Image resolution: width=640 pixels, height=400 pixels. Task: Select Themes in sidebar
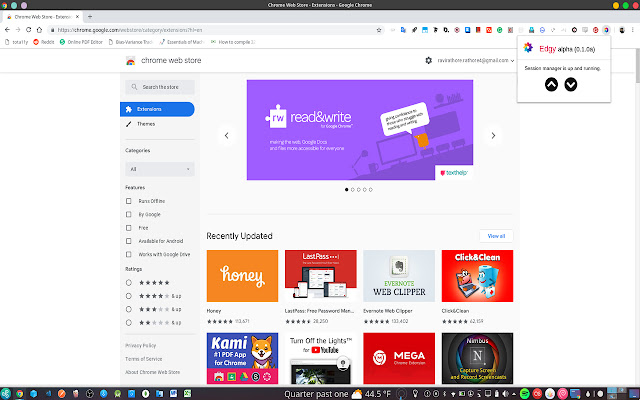click(157, 124)
